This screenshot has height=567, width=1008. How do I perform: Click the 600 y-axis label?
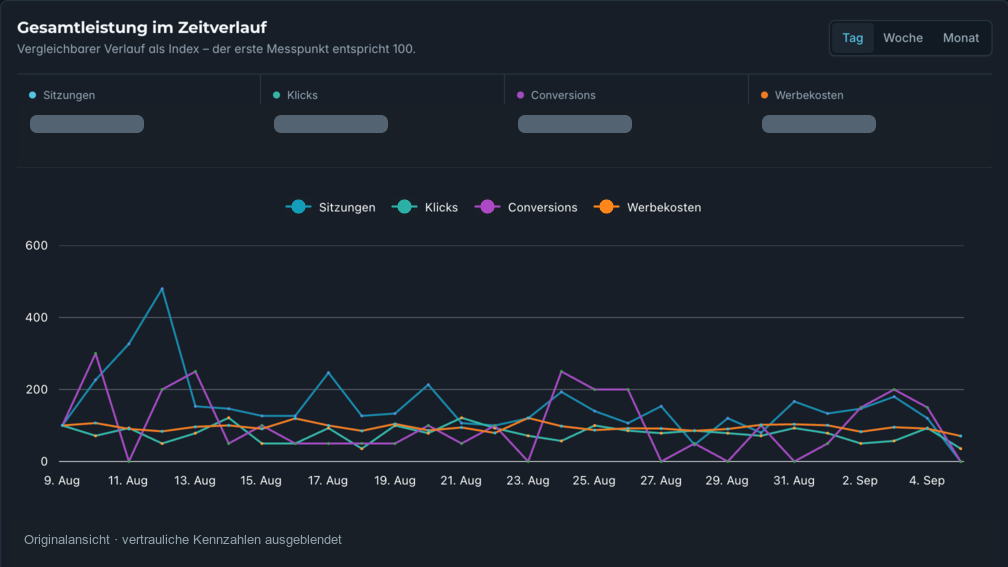click(37, 246)
